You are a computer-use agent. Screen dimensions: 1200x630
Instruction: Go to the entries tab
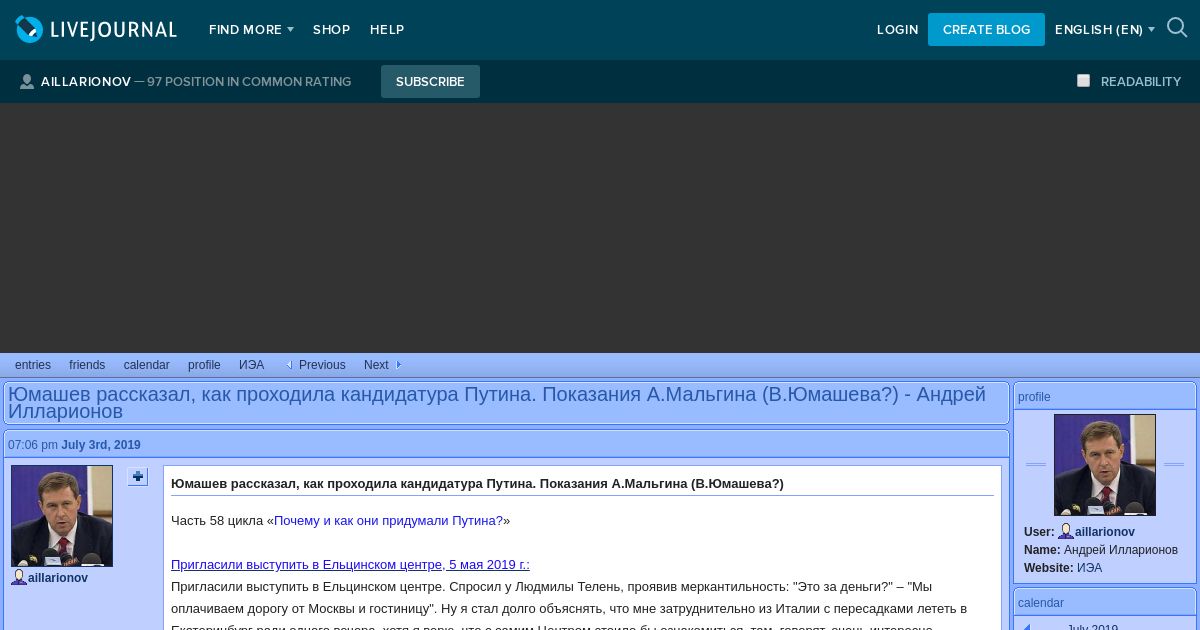[33, 365]
